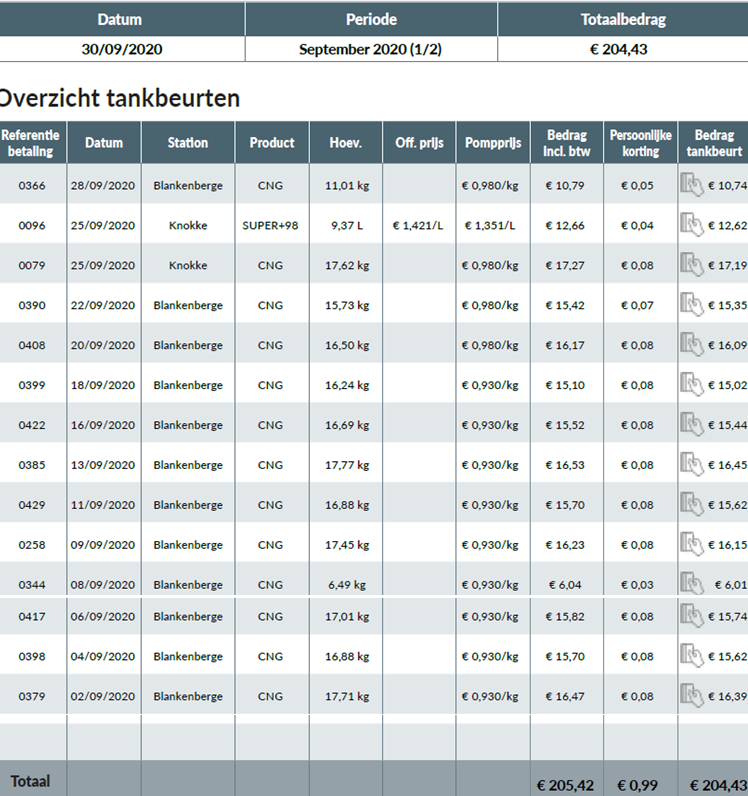
Task: Click the Pompprijs column header
Action: point(493,143)
